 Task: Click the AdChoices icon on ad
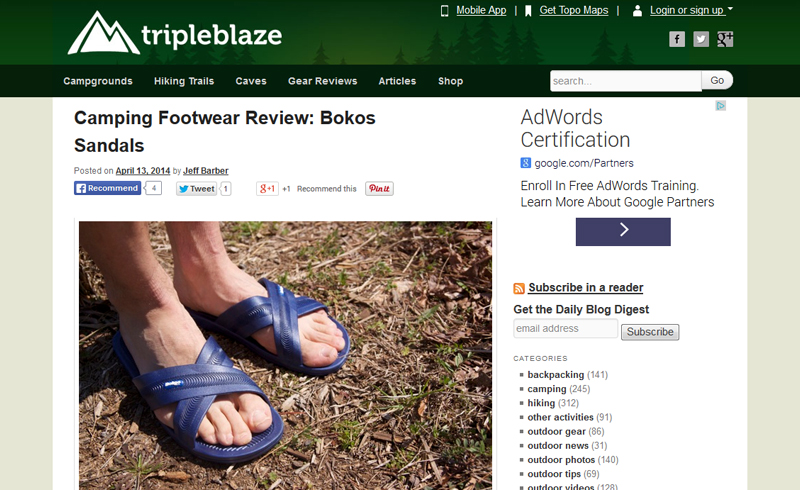click(720, 106)
